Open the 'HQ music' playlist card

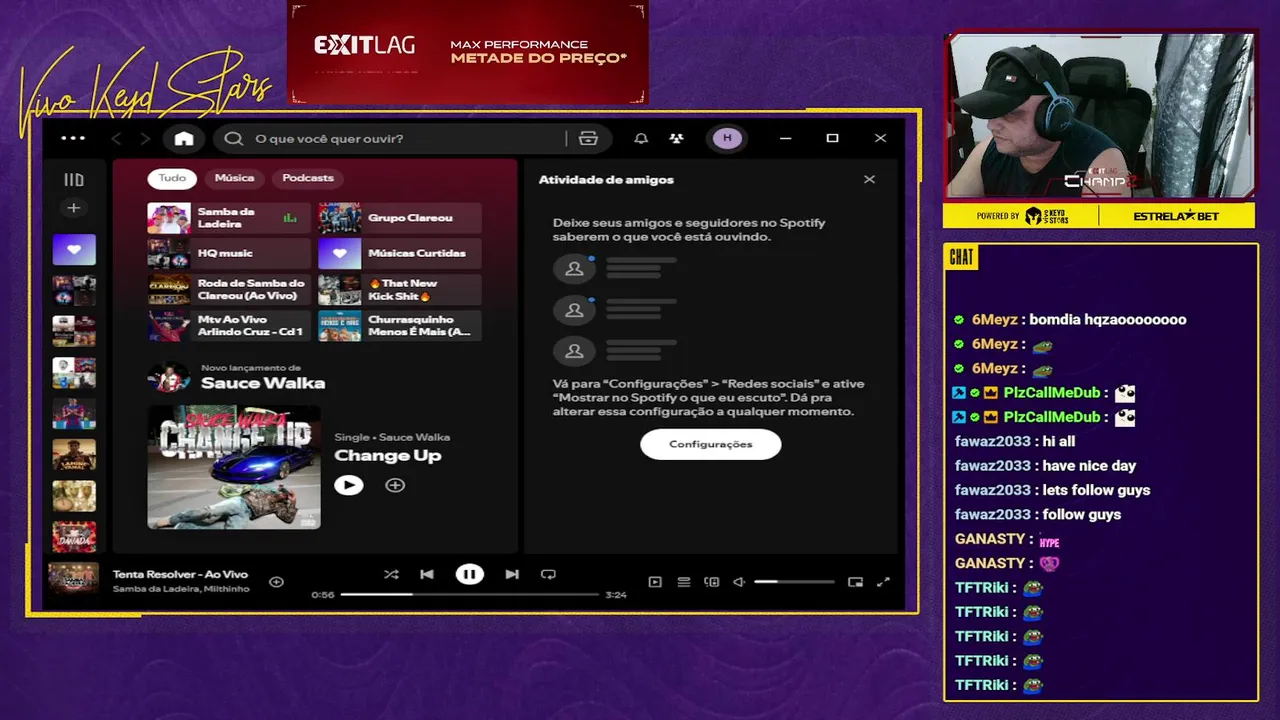click(229, 254)
